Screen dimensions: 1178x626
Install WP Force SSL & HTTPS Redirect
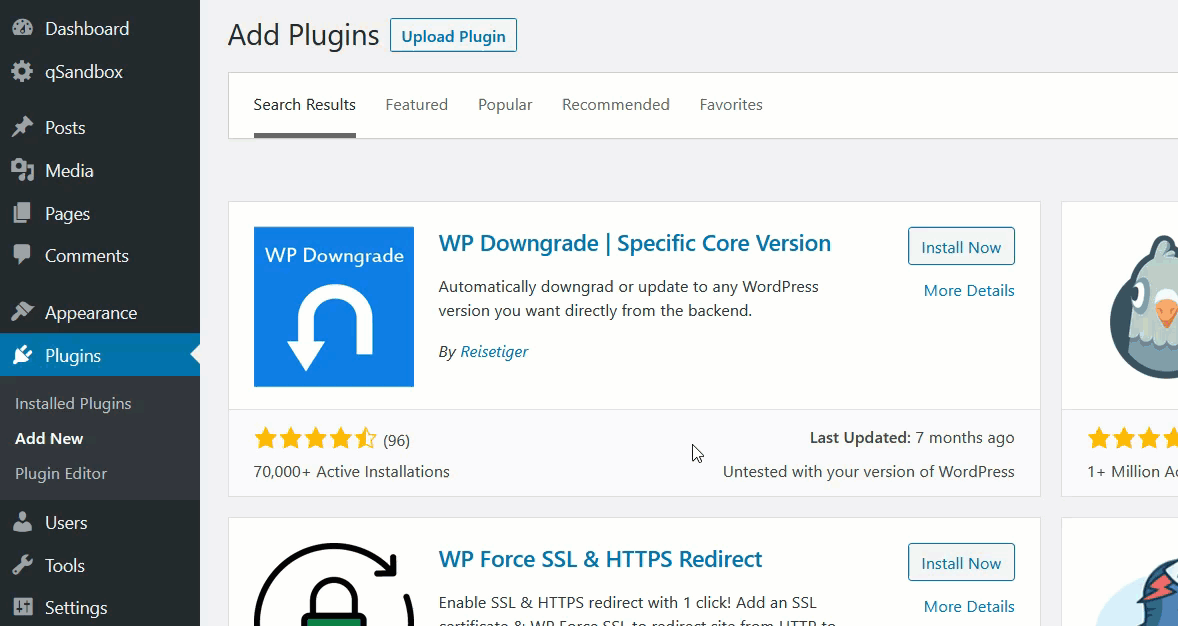[x=961, y=563]
